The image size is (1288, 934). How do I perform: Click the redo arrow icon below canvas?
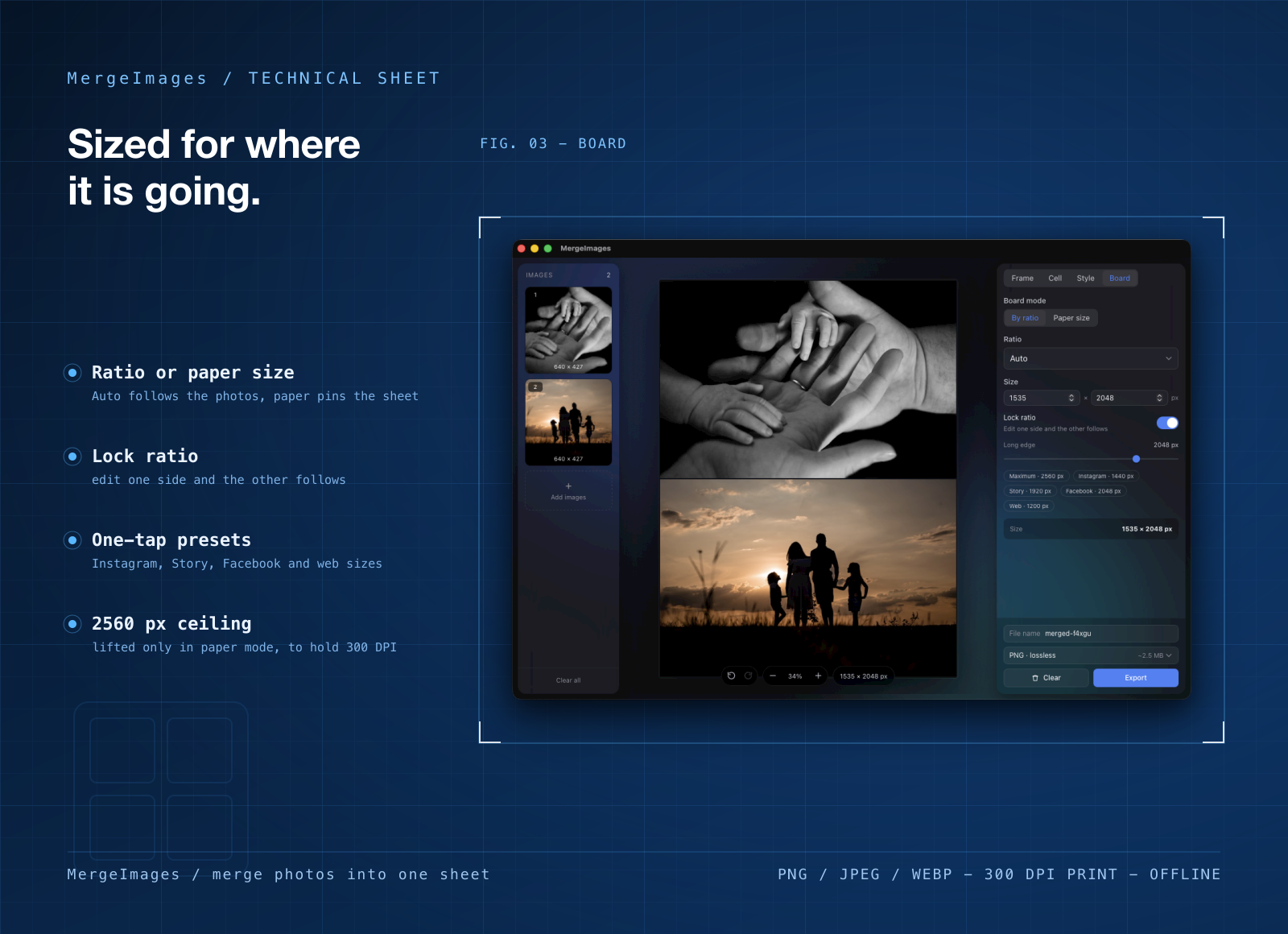pyautogui.click(x=748, y=676)
